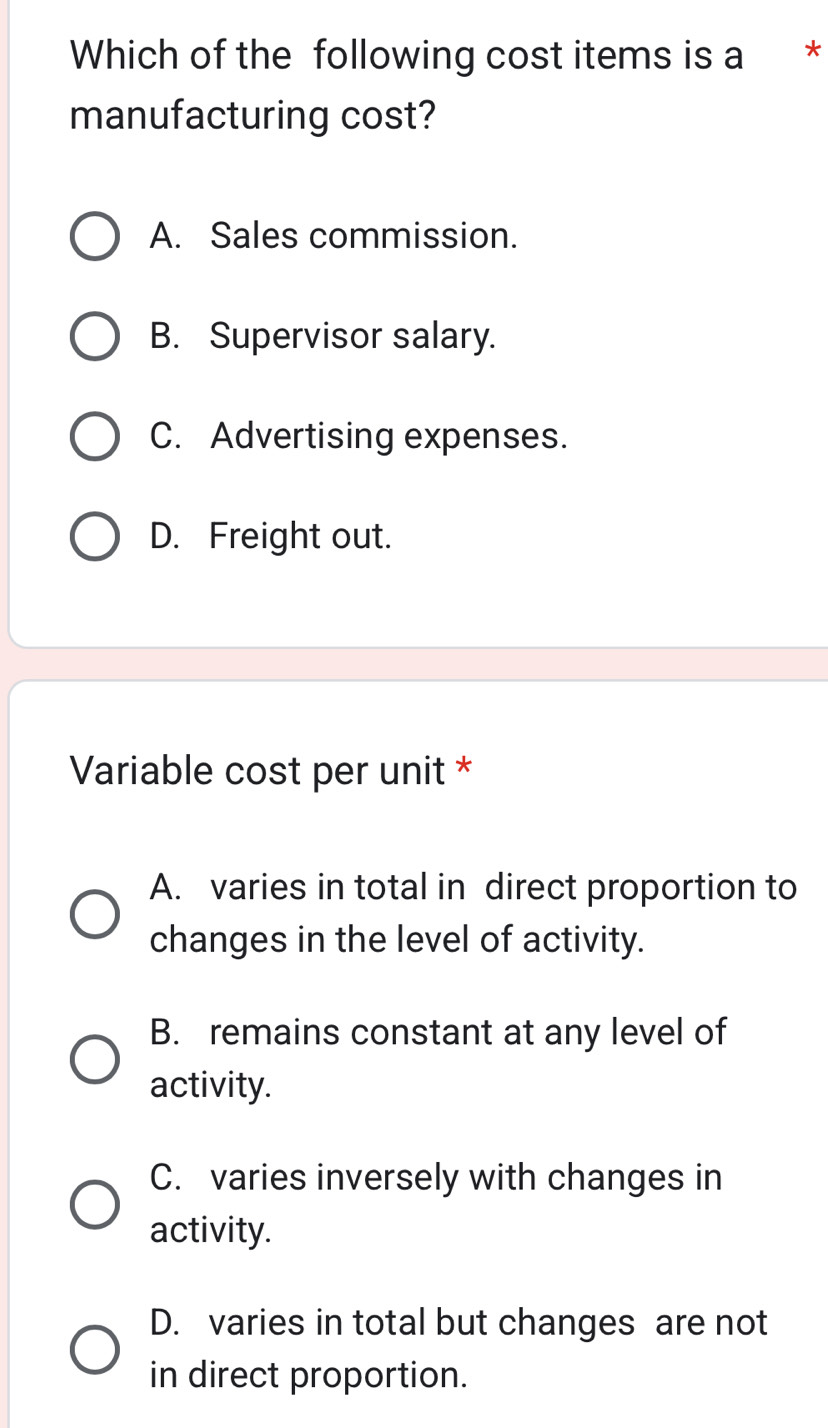This screenshot has height=1428, width=828.
Task: Pick radio for 'changes are not in direct proportion'
Action: tap(95, 1349)
